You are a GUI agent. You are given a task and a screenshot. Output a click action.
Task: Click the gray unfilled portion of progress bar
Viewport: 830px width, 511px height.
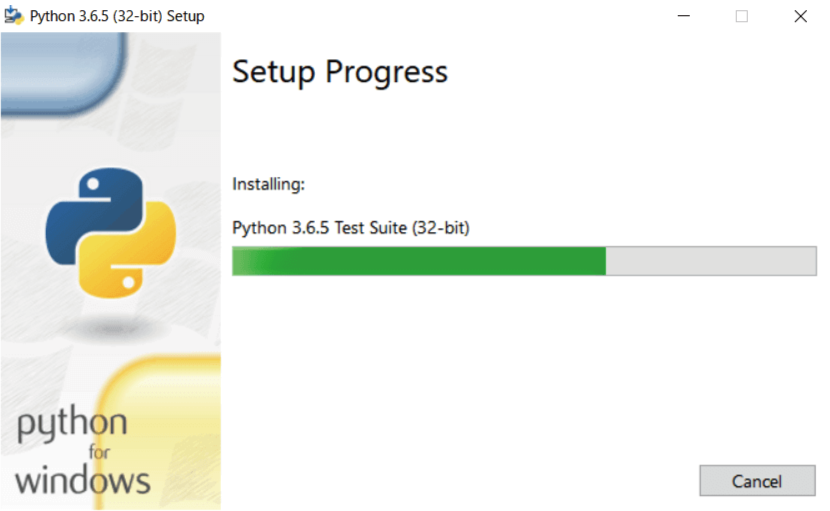click(711, 261)
